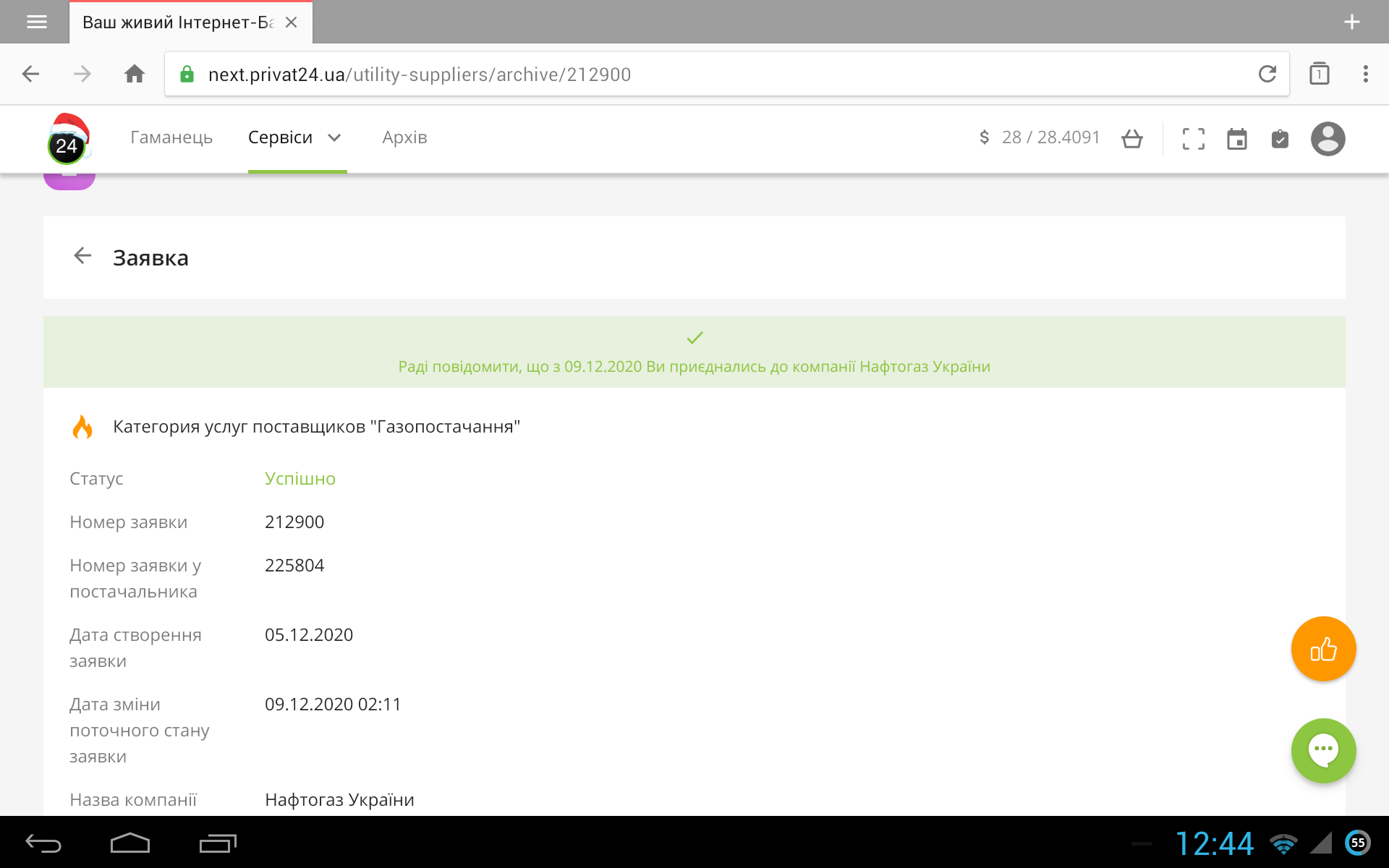1389x868 pixels.
Task: Select supplier application number 225804
Action: pyautogui.click(x=294, y=566)
